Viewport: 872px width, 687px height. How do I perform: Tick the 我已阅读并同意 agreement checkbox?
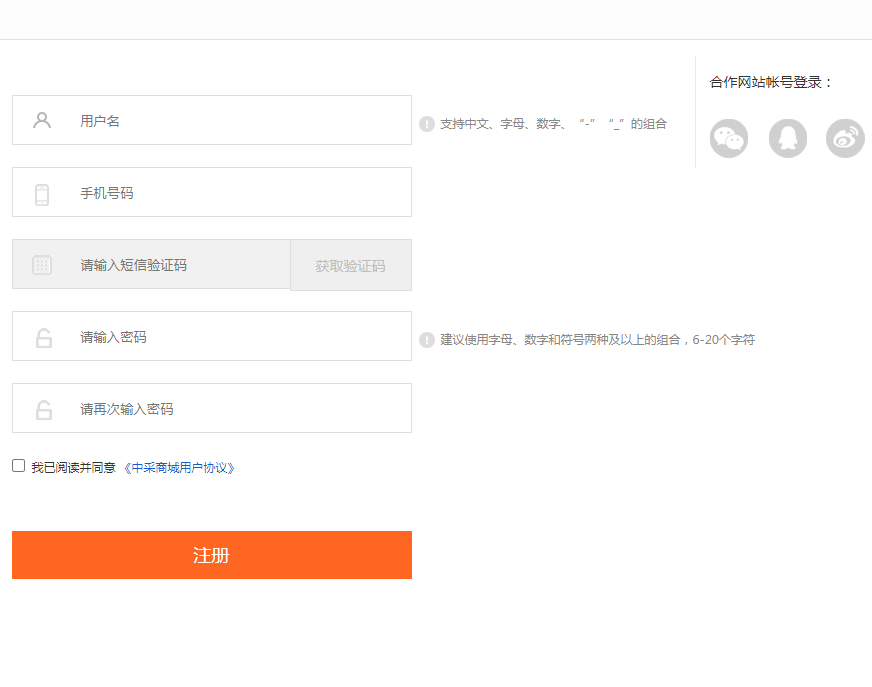click(18, 466)
